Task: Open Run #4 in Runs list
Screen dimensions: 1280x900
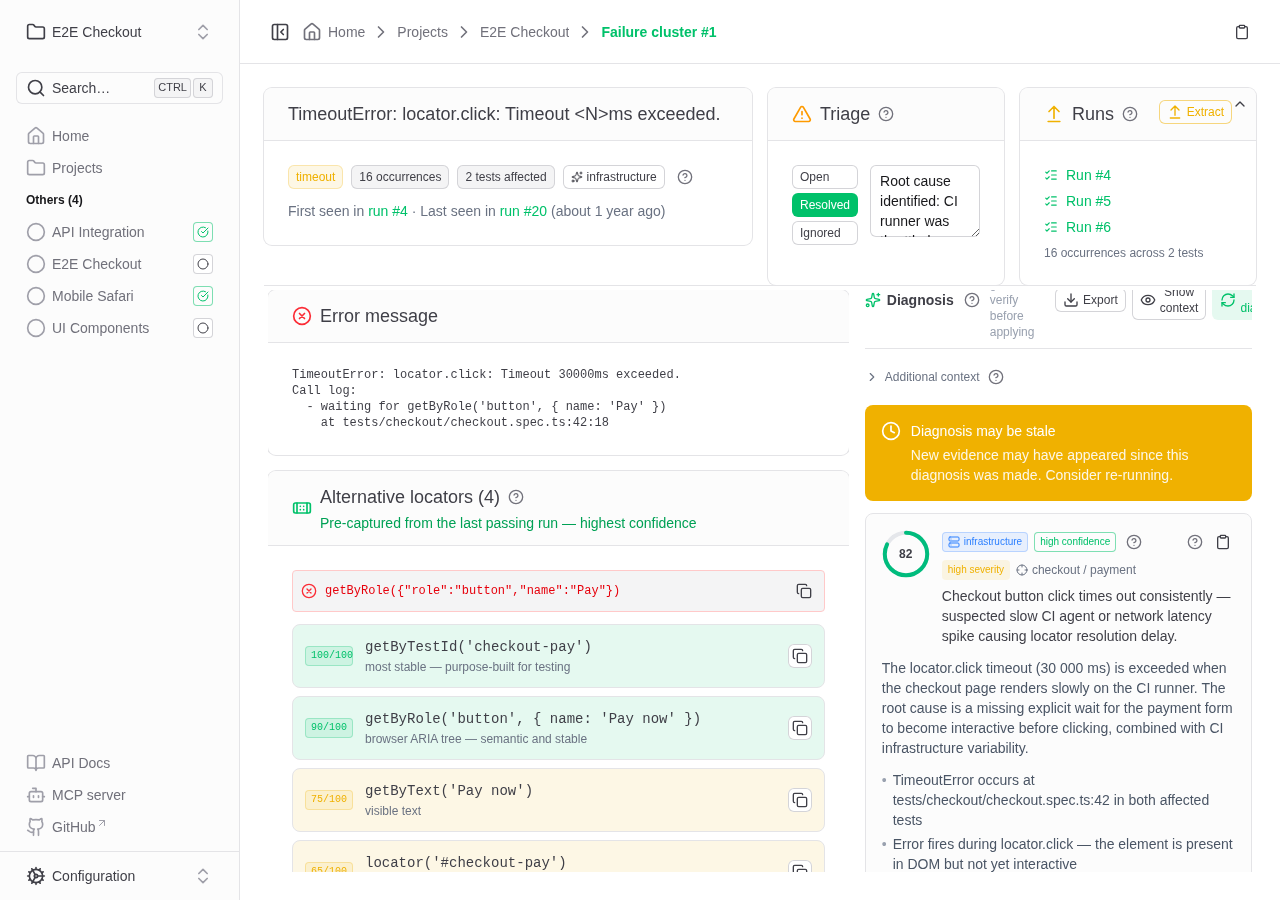Action: [x=1088, y=175]
